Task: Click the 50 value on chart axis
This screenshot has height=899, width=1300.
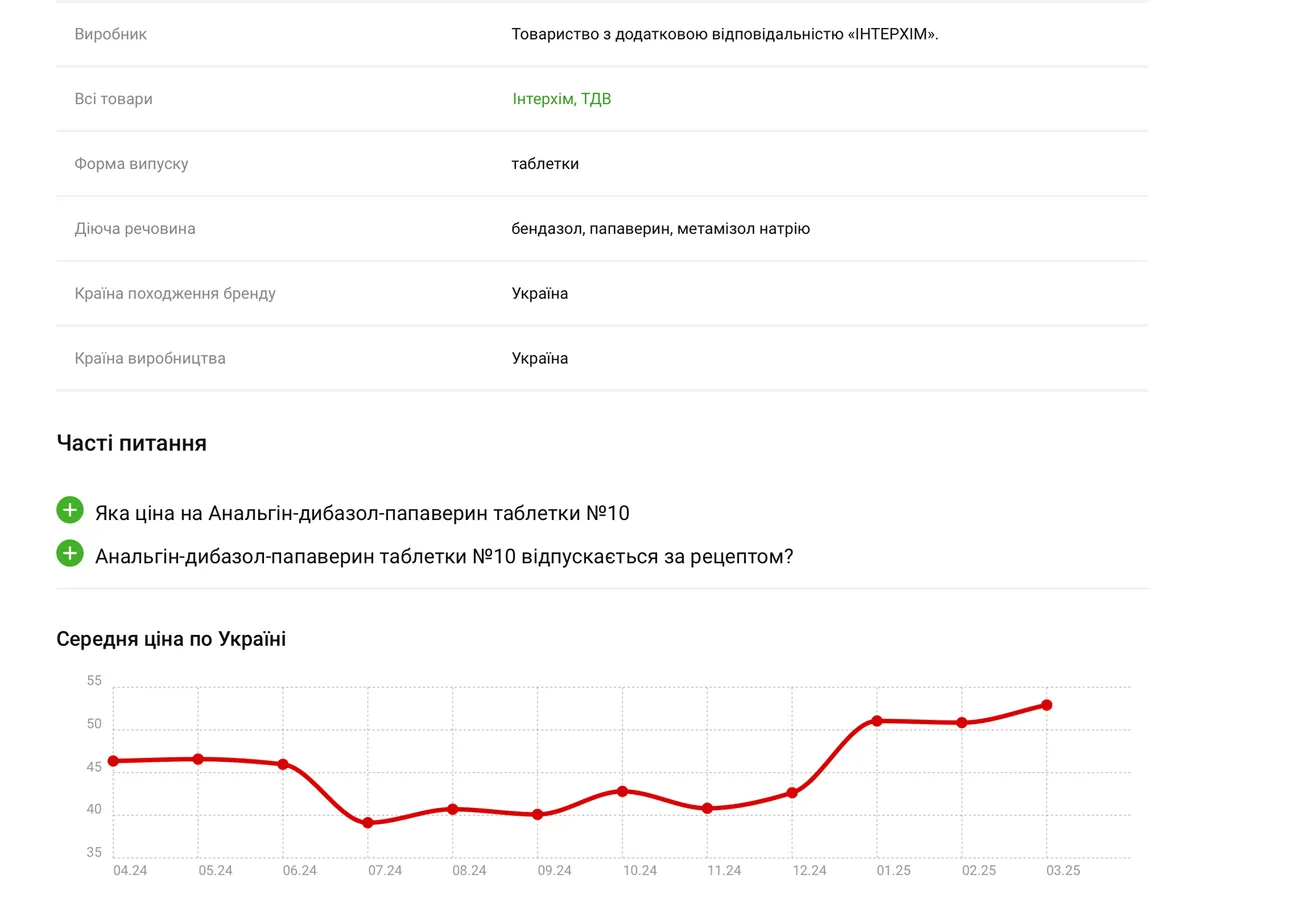Action: coord(94,724)
